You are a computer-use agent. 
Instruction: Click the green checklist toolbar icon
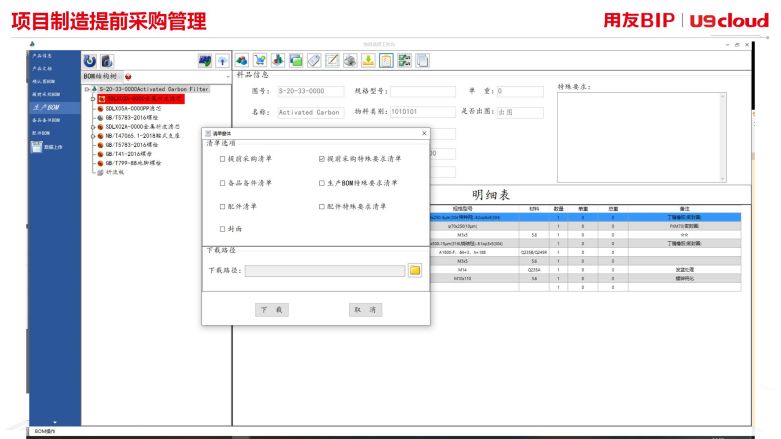404,61
